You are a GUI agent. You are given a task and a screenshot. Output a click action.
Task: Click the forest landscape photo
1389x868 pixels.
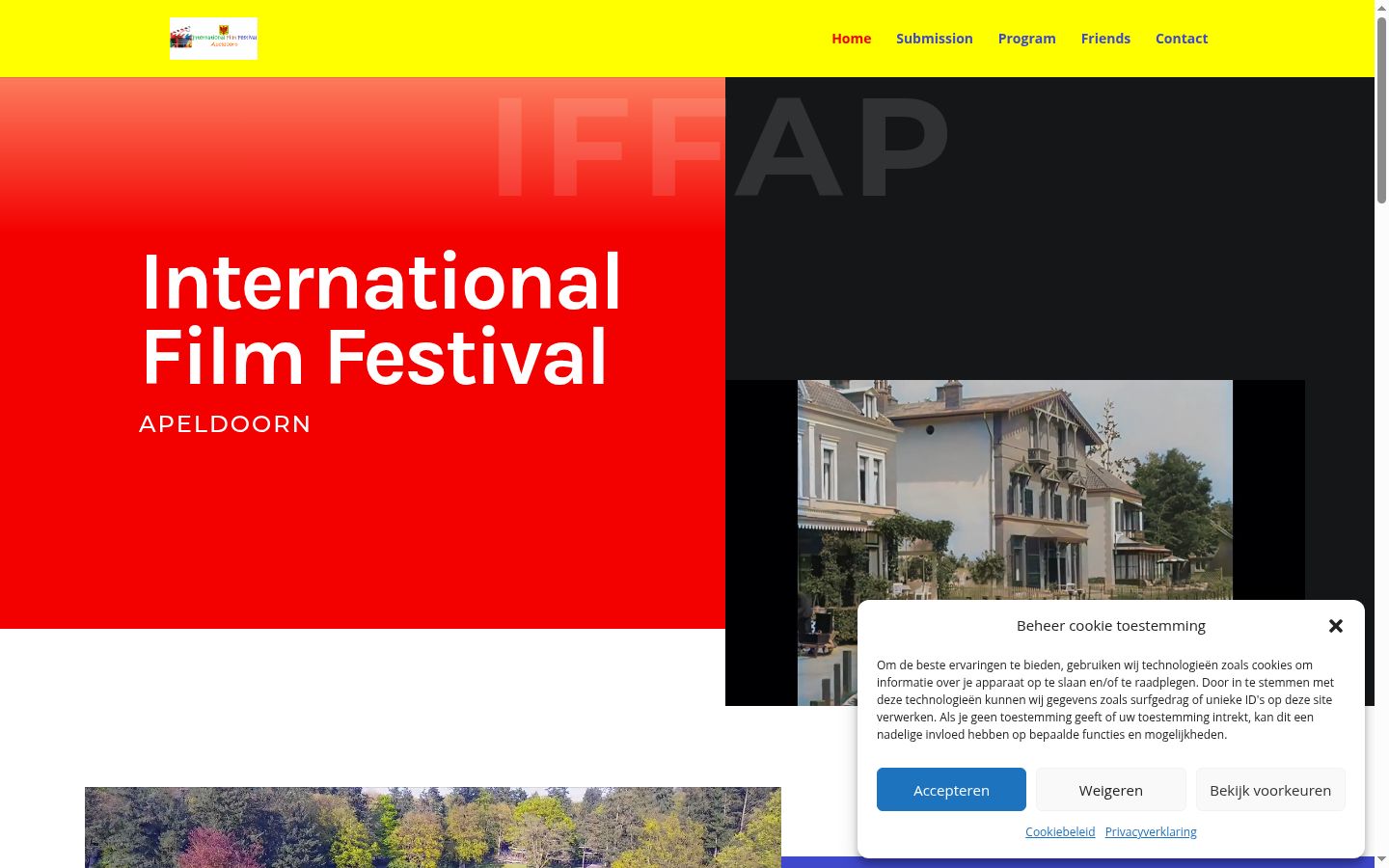pyautogui.click(x=433, y=827)
